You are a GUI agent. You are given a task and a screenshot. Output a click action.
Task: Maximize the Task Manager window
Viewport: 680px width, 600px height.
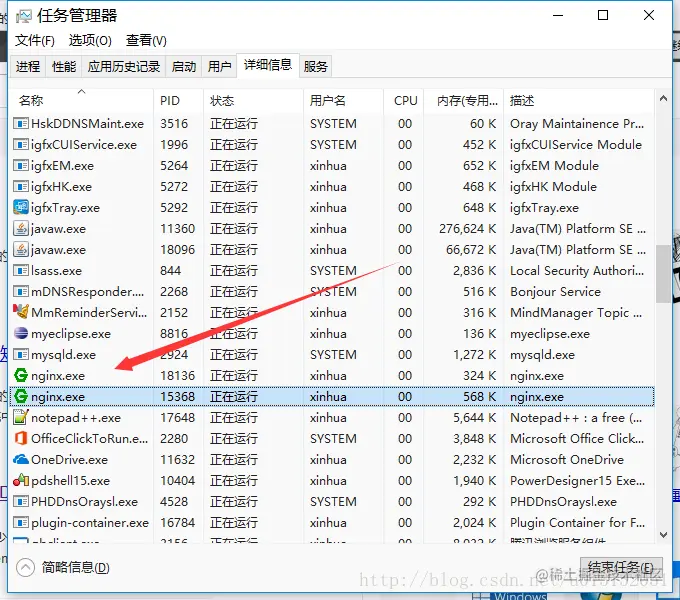(603, 15)
